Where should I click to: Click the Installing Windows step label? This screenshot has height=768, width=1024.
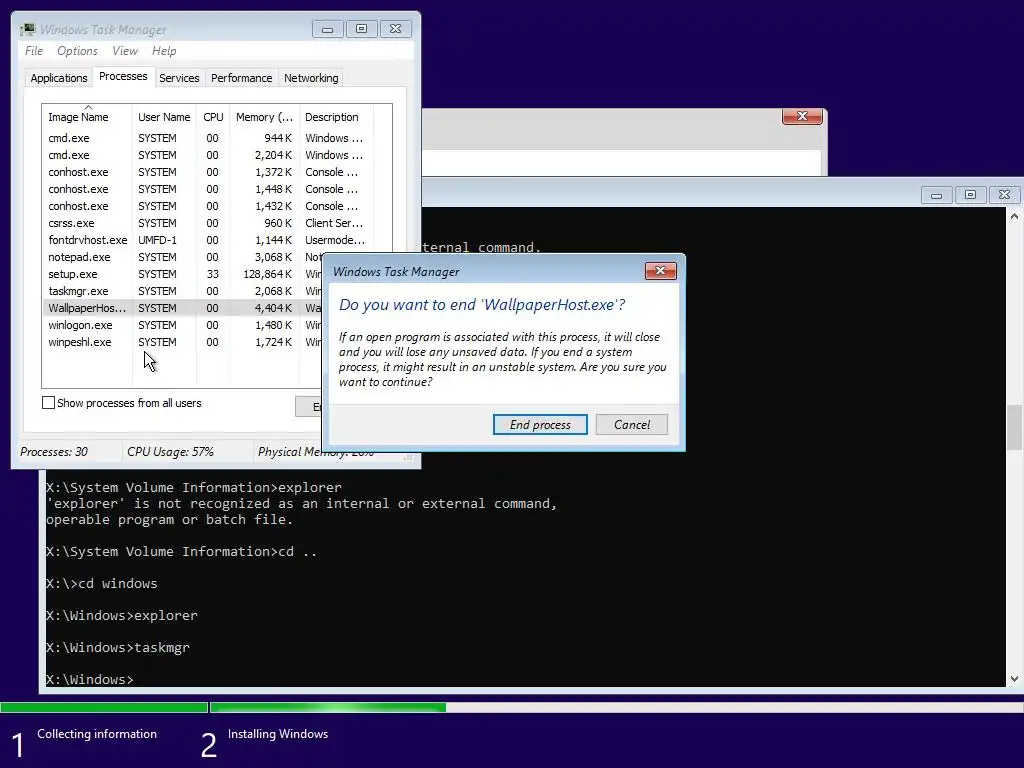tap(278, 733)
